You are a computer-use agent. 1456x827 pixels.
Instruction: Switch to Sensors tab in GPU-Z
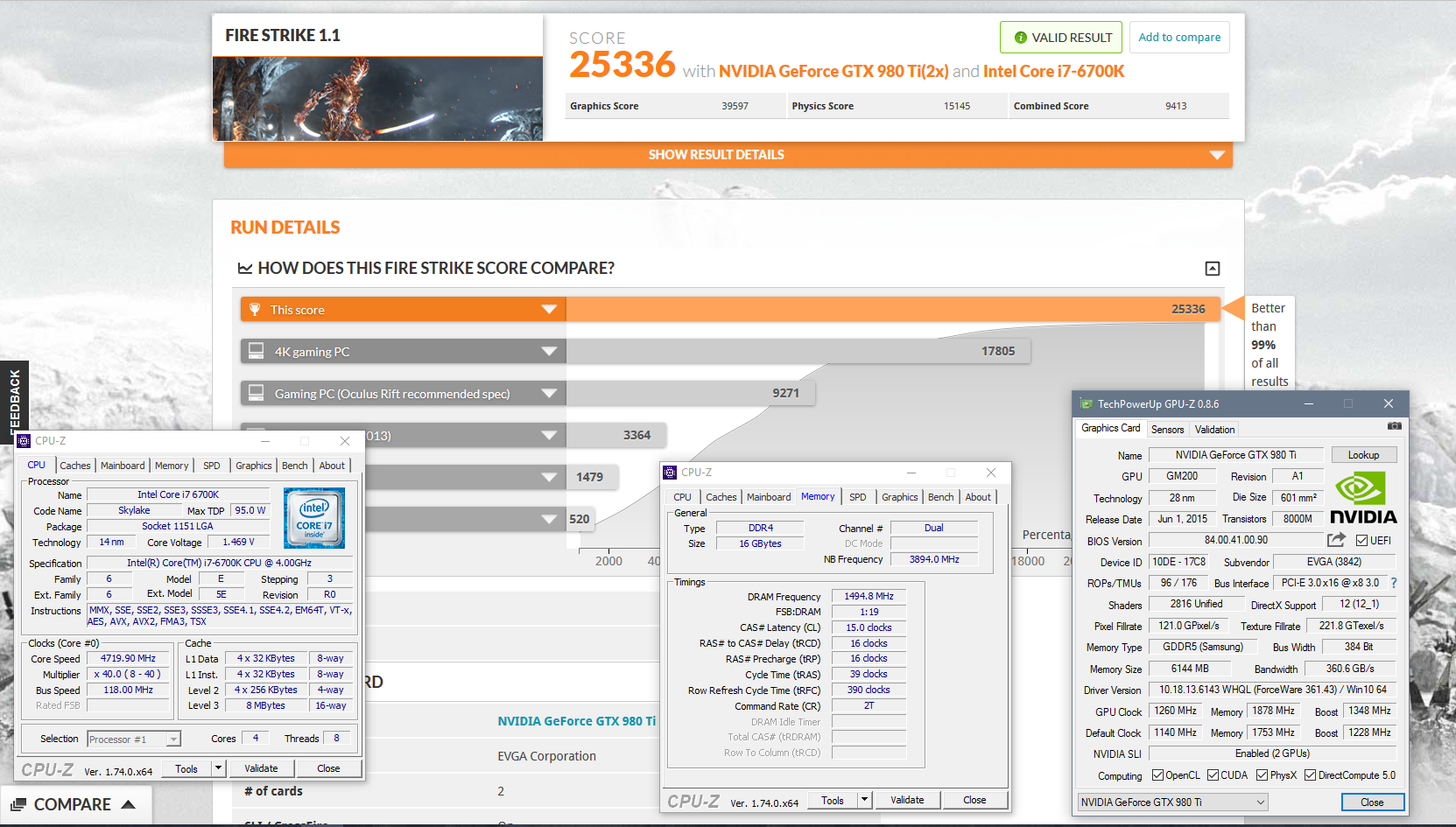pos(1167,430)
